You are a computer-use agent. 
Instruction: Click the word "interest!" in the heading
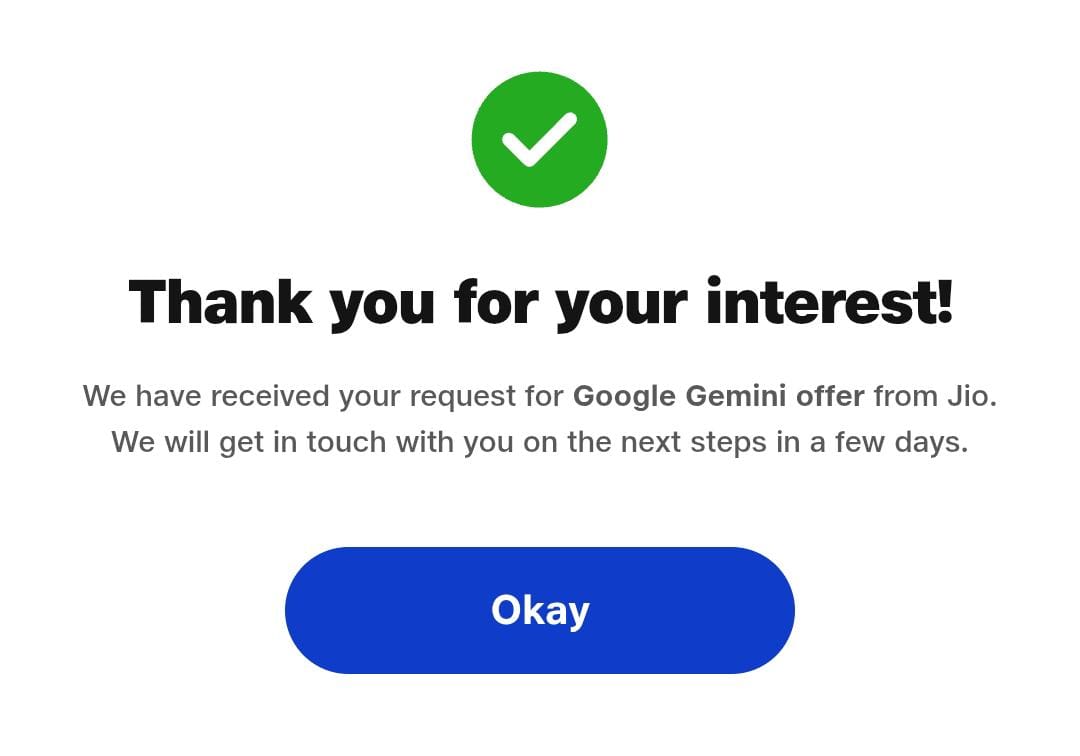829,301
